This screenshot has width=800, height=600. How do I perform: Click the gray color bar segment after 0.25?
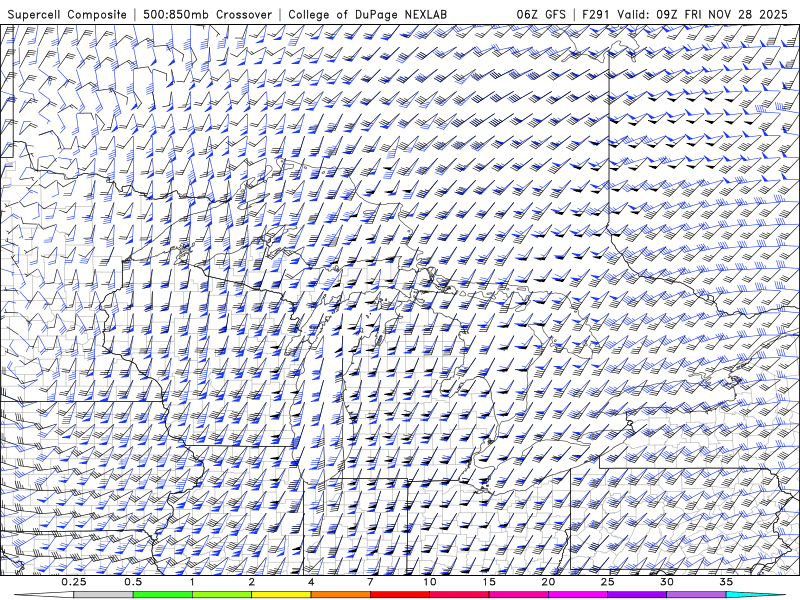coord(103,595)
